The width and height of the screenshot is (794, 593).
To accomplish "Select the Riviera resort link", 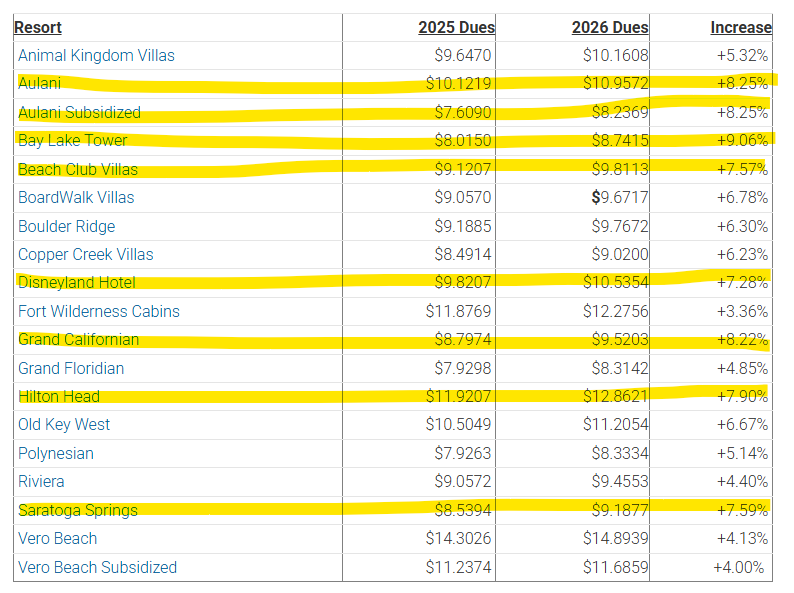I will click(41, 482).
